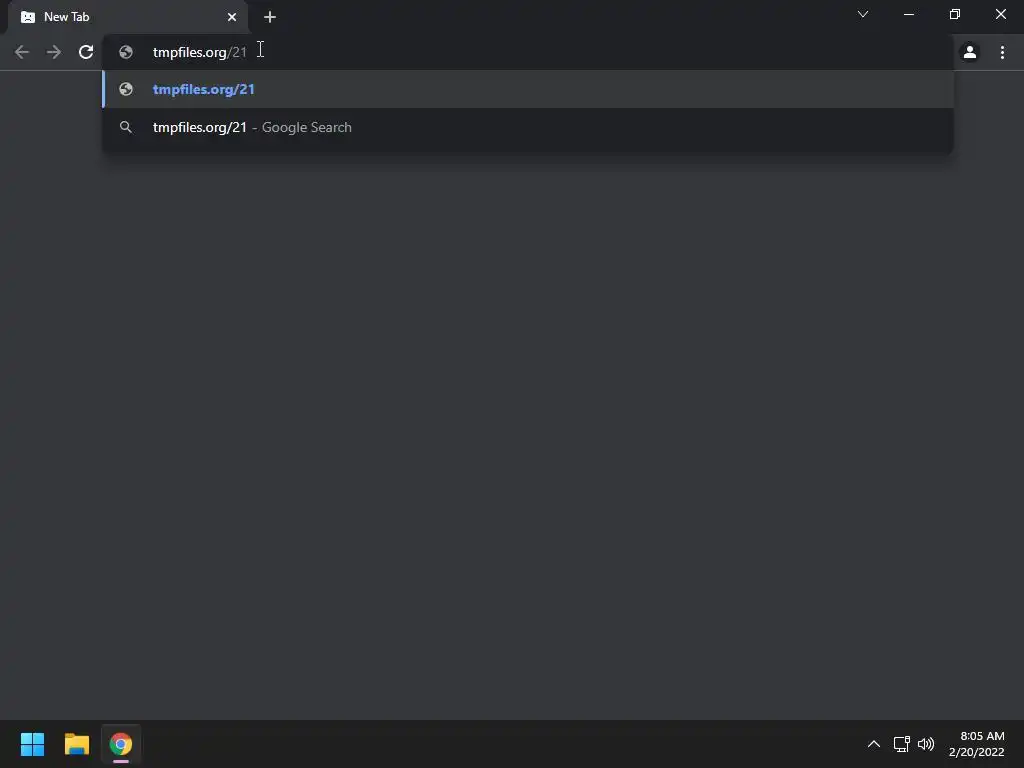Restore down the Chrome window
1024x768 pixels.
[x=955, y=14]
